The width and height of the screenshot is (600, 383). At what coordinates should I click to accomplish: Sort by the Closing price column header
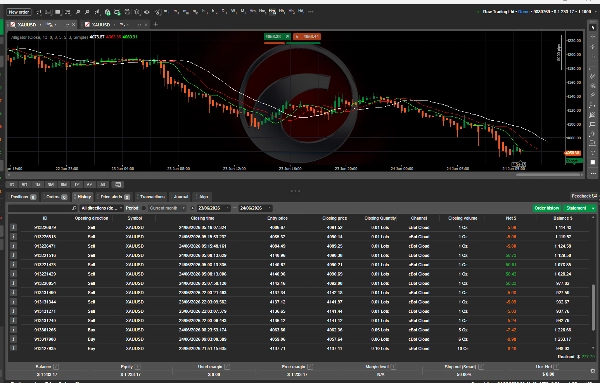coord(334,218)
